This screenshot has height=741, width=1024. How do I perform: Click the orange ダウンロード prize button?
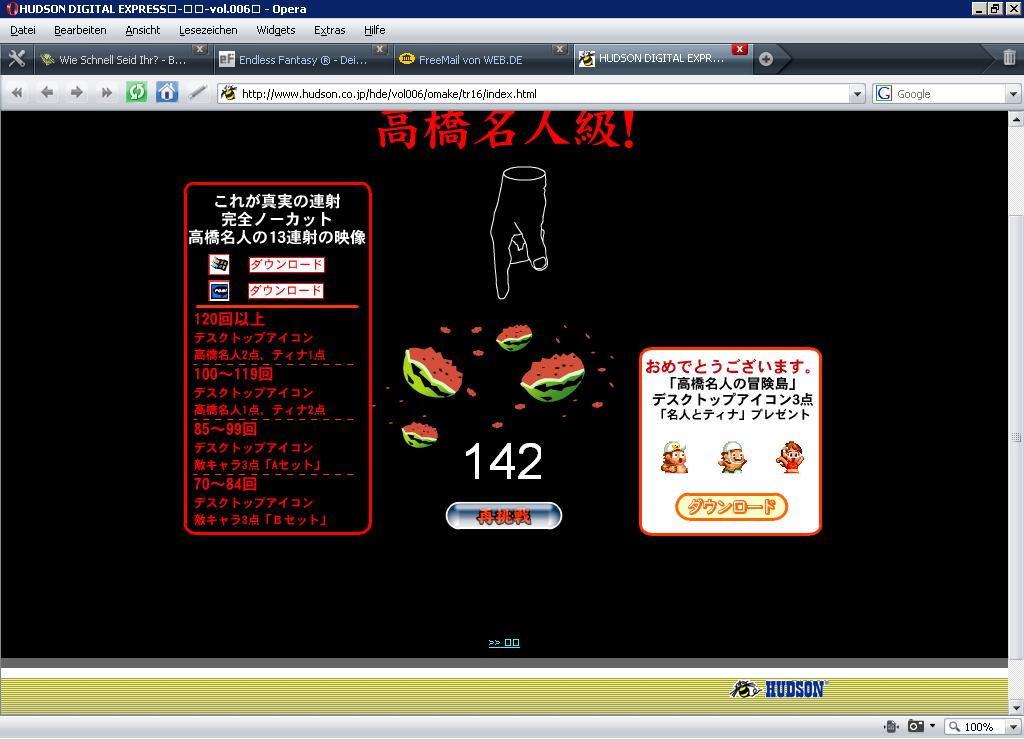pyautogui.click(x=731, y=507)
